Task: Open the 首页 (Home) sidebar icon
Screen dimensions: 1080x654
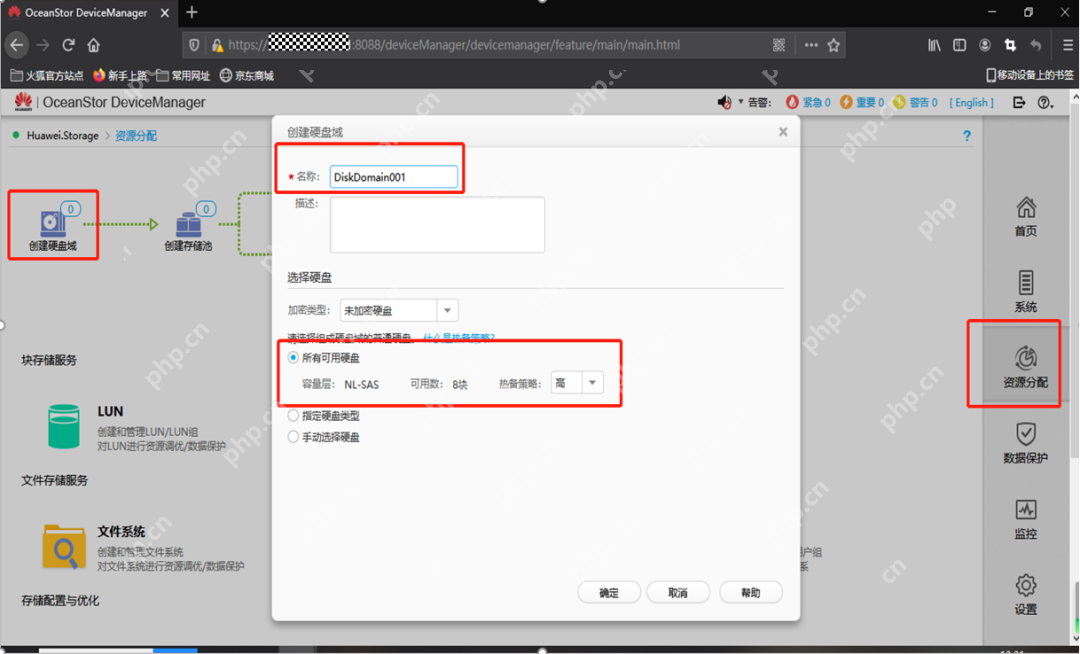Action: (x=1026, y=213)
